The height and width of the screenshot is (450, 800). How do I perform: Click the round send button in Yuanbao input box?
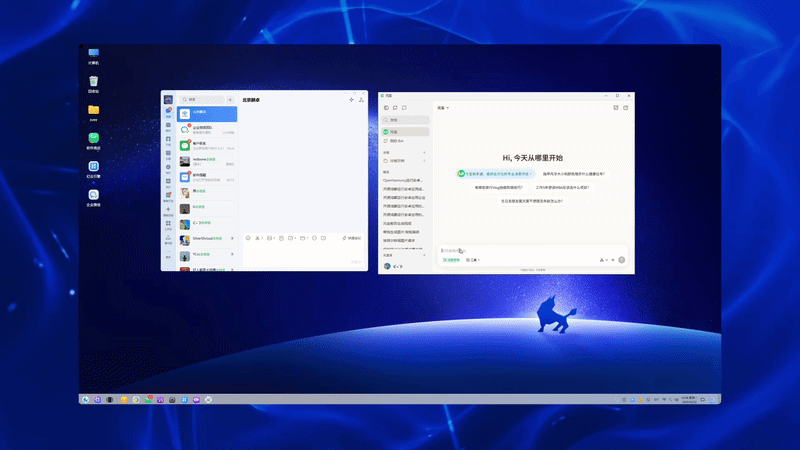point(621,260)
